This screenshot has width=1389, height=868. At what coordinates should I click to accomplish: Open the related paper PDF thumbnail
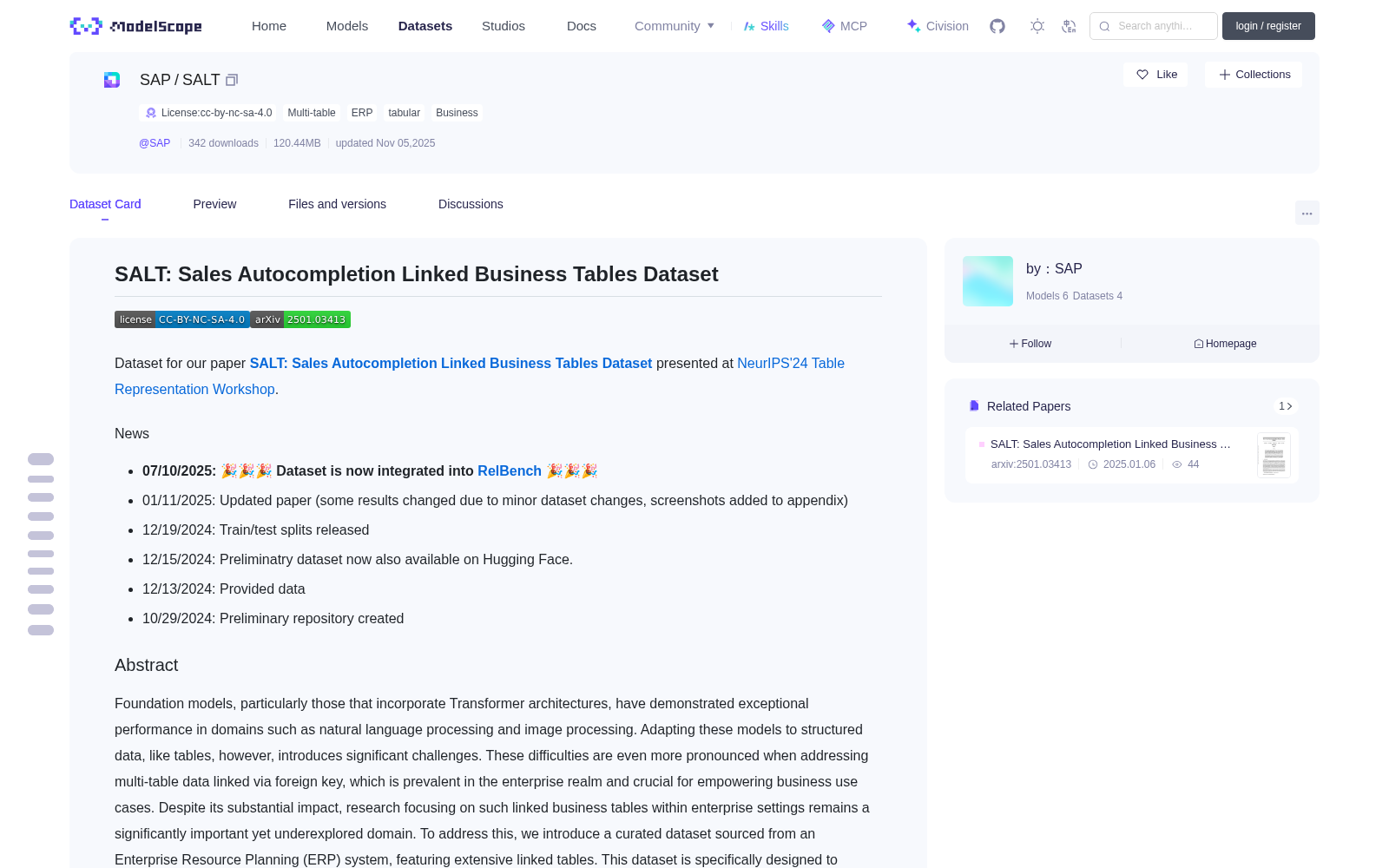pos(1274,455)
